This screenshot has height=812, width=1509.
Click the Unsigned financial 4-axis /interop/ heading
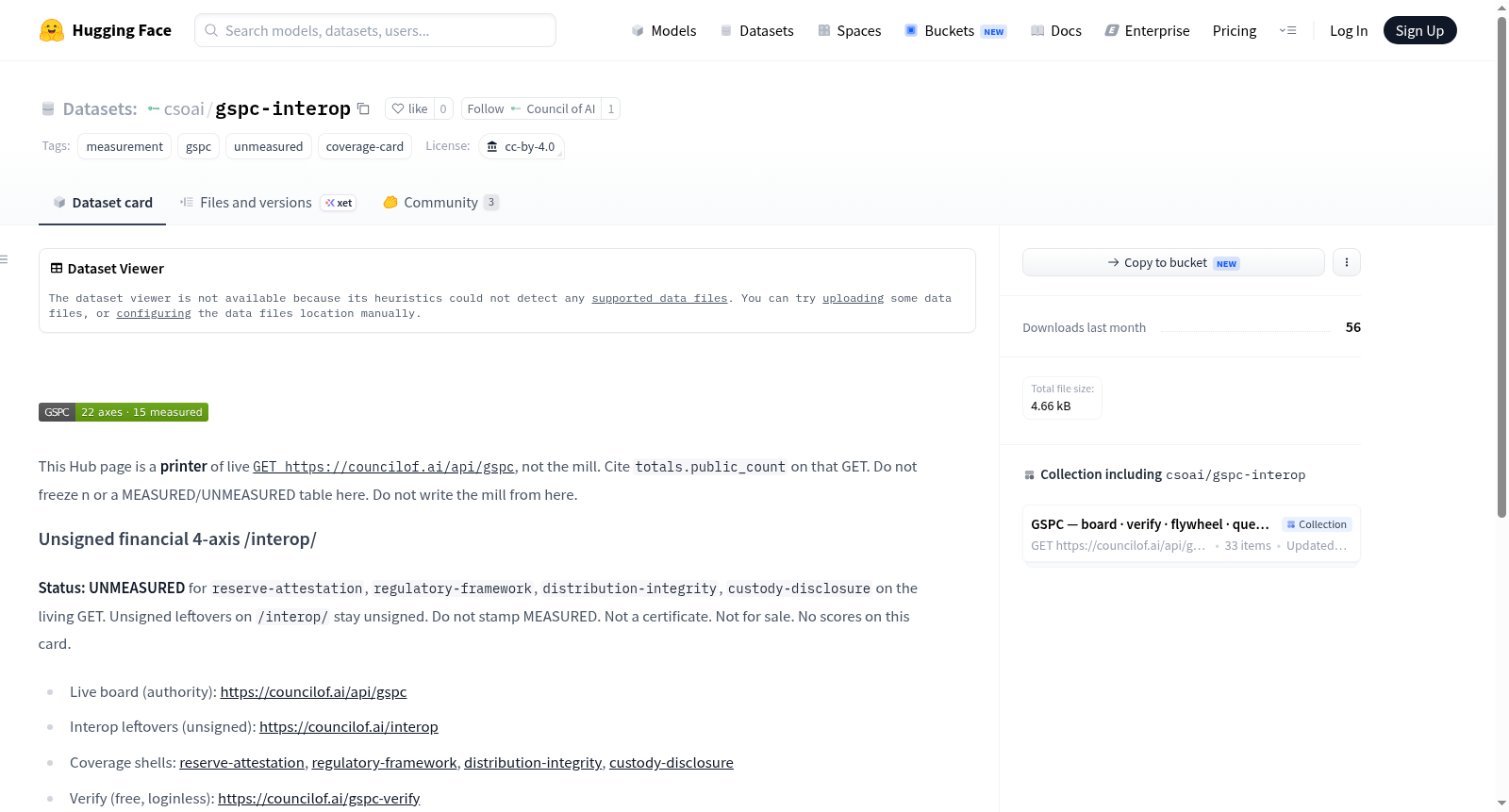177,539
